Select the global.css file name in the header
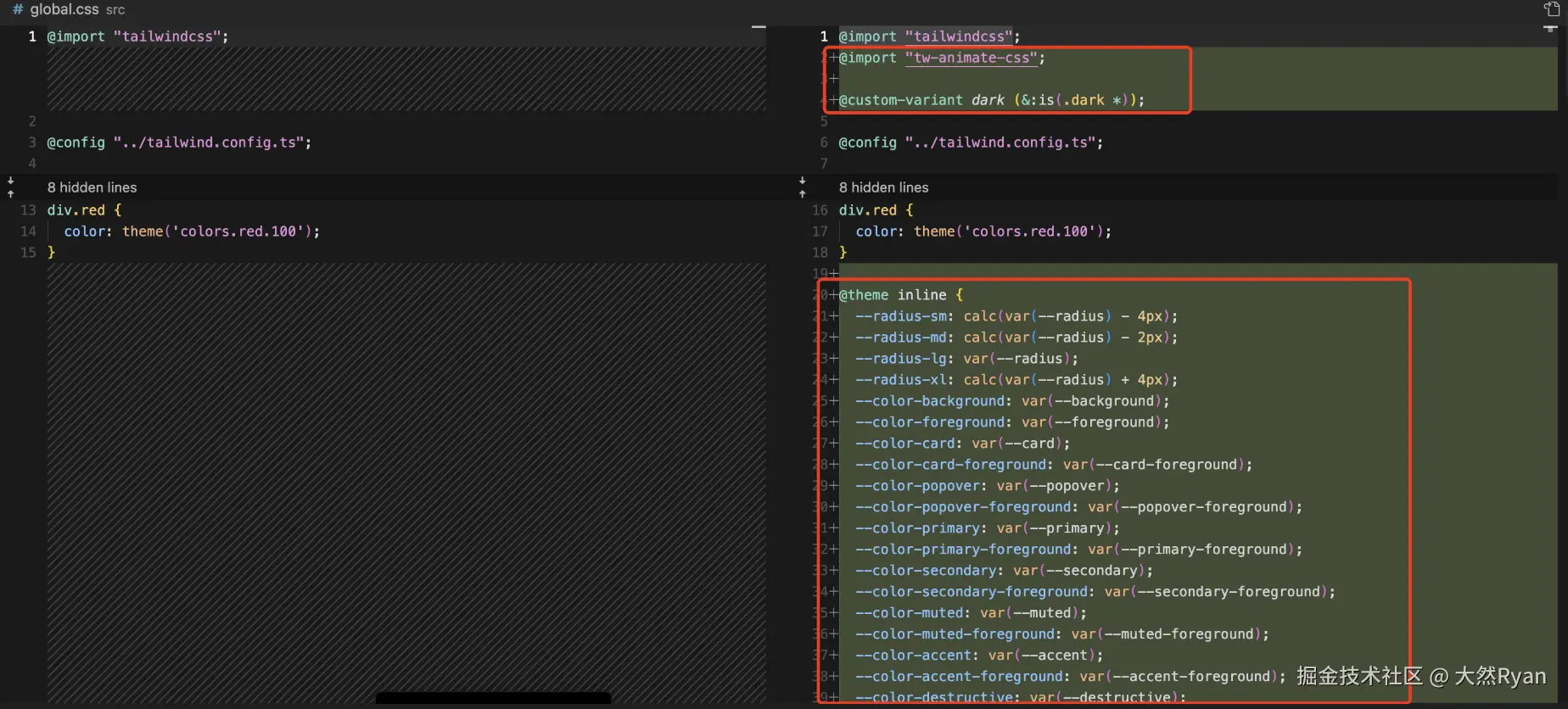1568x709 pixels. (64, 9)
